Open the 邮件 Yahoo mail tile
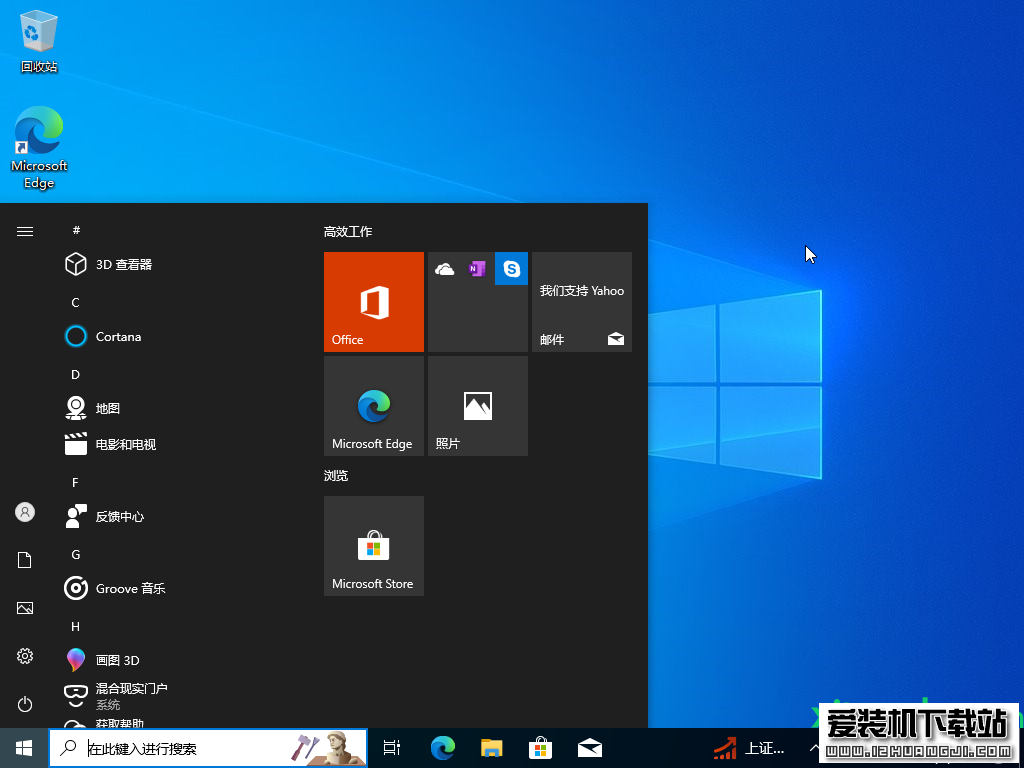Screen dimensions: 1024x768 click(582, 302)
